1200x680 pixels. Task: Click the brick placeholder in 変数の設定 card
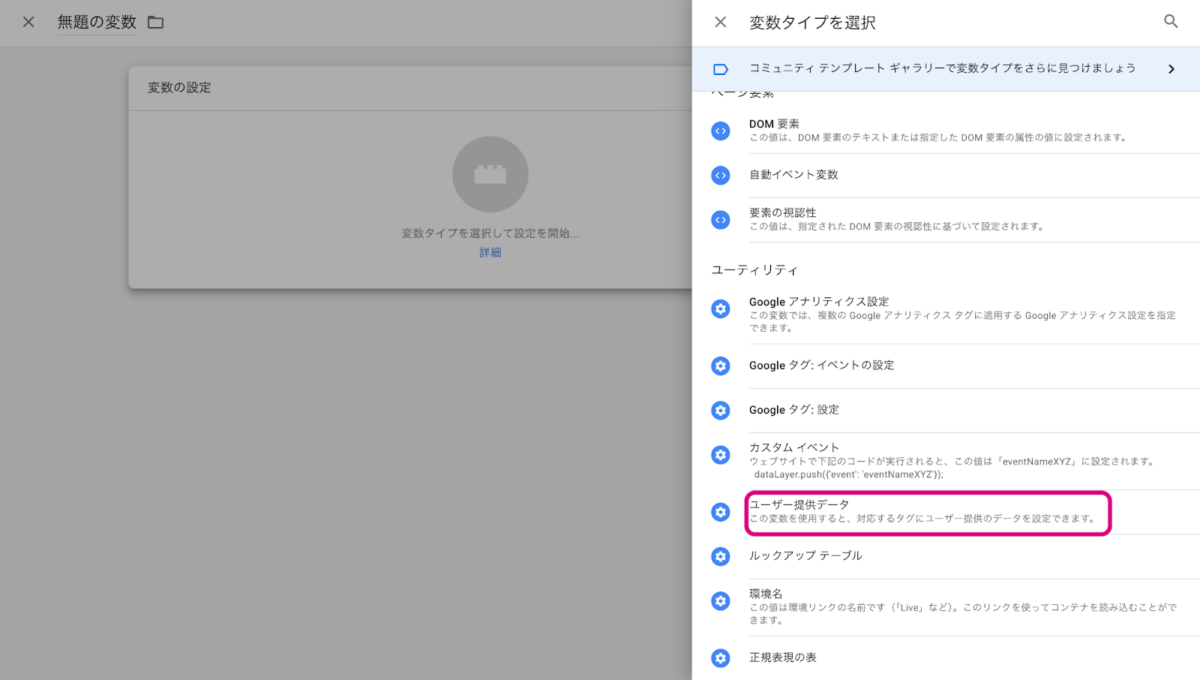(490, 174)
